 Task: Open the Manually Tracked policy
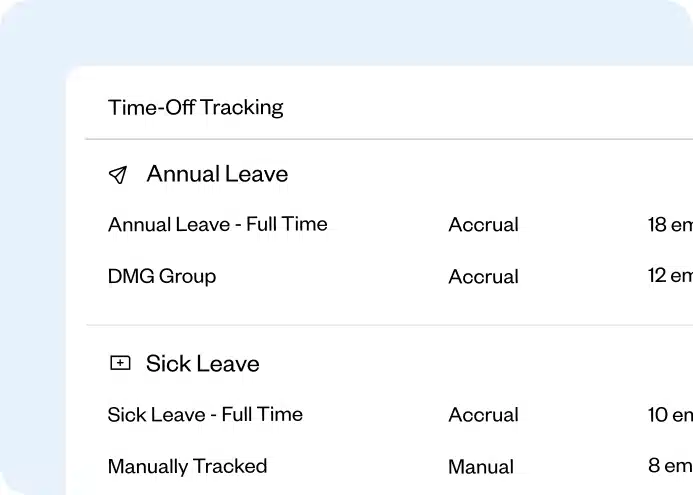tap(187, 466)
